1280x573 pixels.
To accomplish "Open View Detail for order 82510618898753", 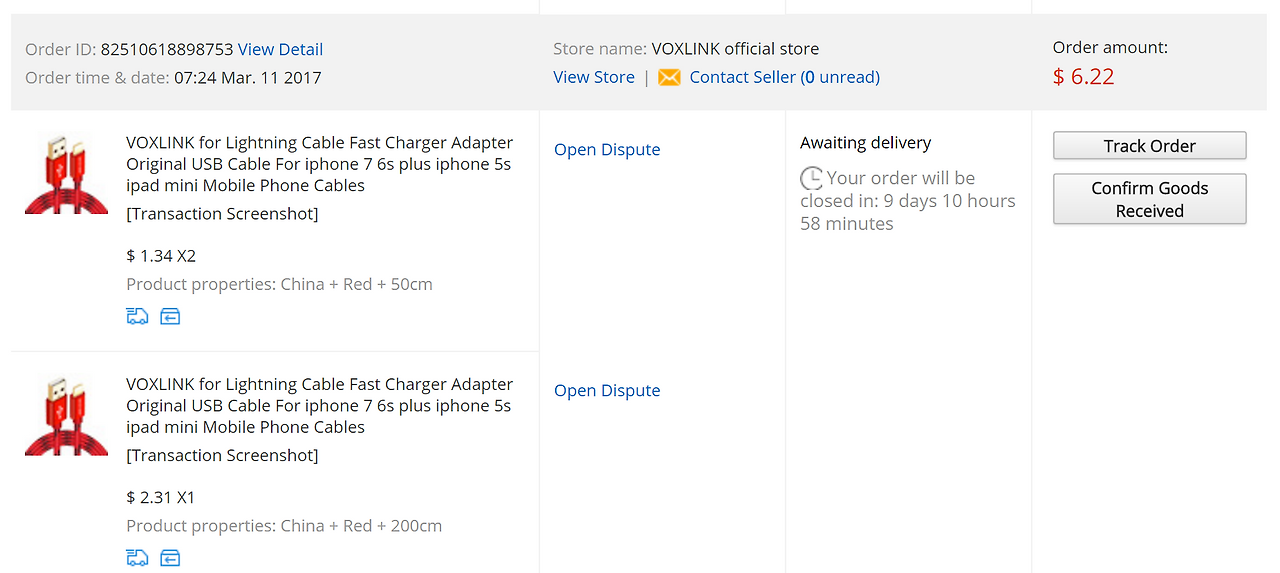I will pyautogui.click(x=280, y=49).
